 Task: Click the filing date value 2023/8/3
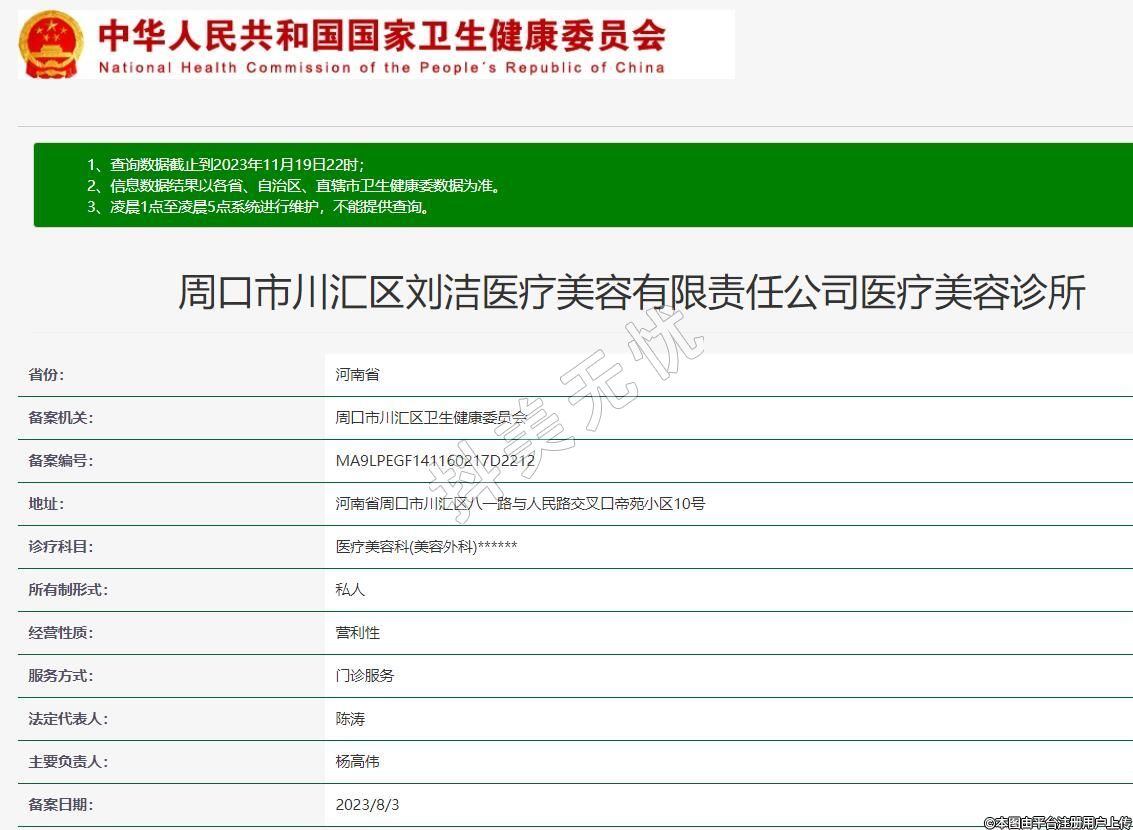367,805
